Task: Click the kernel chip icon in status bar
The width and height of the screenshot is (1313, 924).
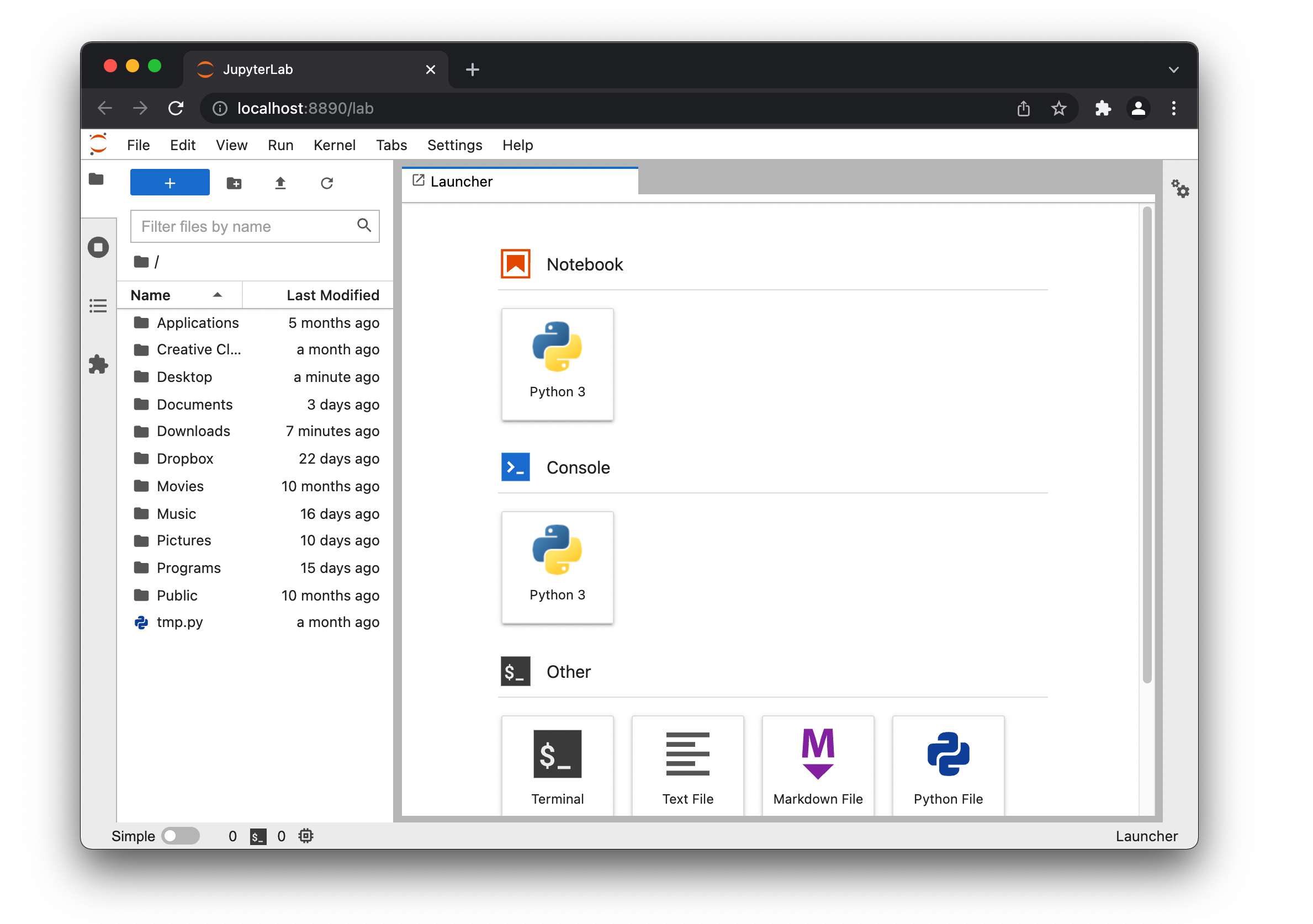Action: pyautogui.click(x=306, y=837)
